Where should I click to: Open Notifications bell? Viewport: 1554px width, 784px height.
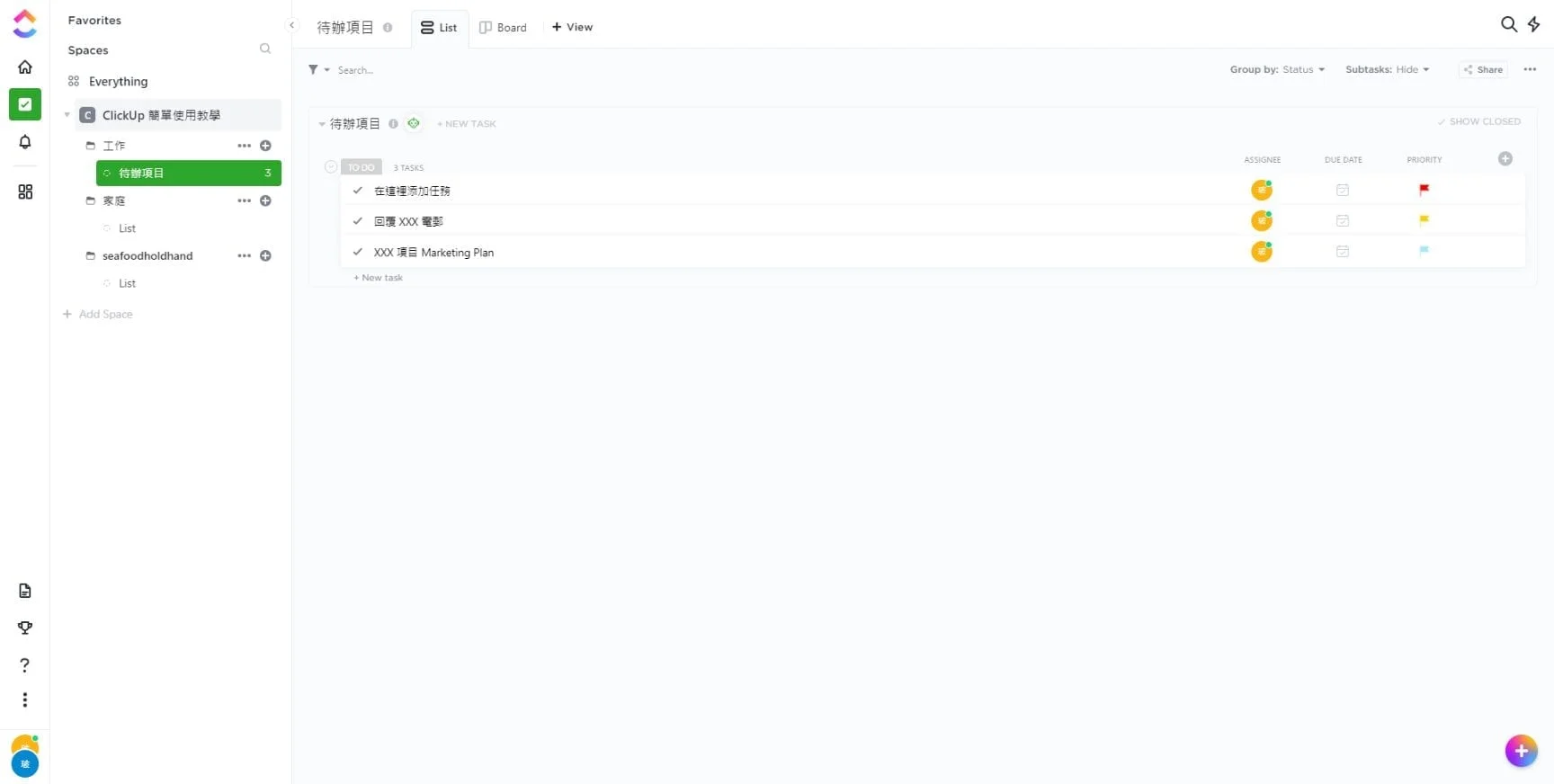click(x=25, y=142)
